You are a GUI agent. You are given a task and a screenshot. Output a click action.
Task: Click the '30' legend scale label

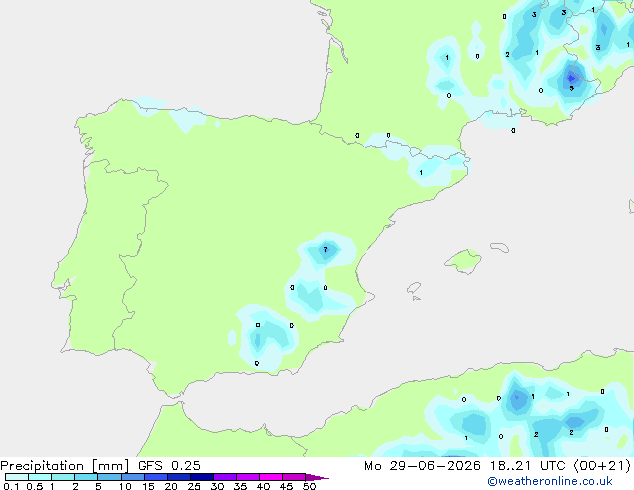[x=217, y=486]
